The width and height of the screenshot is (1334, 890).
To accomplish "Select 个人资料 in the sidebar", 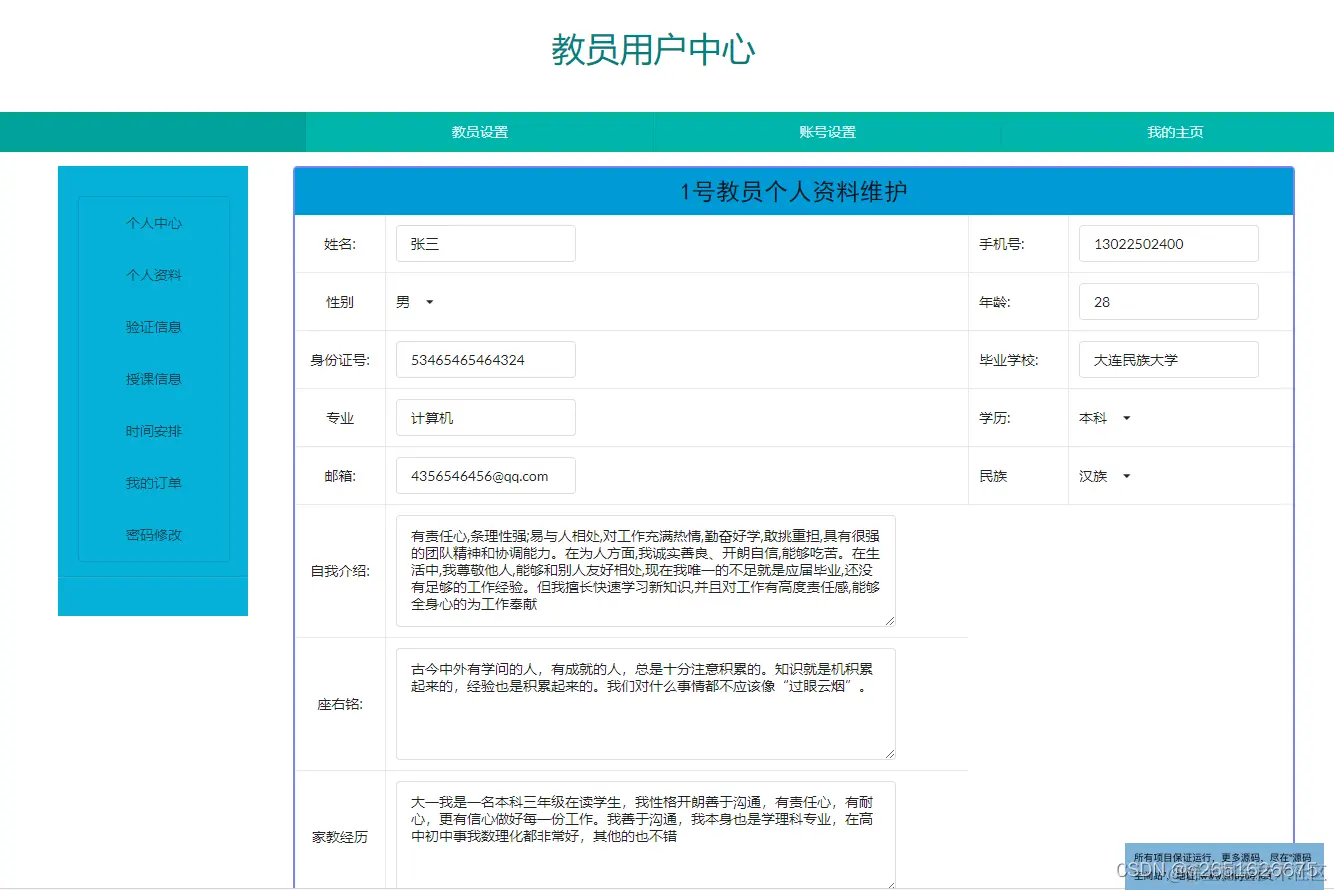I will pyautogui.click(x=152, y=275).
